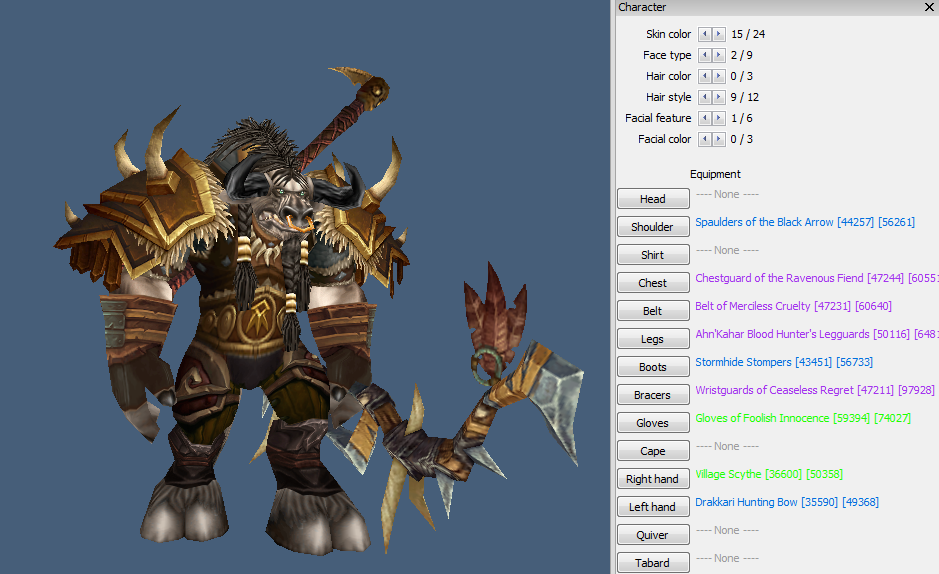Click the Gloves slot button

click(x=653, y=423)
